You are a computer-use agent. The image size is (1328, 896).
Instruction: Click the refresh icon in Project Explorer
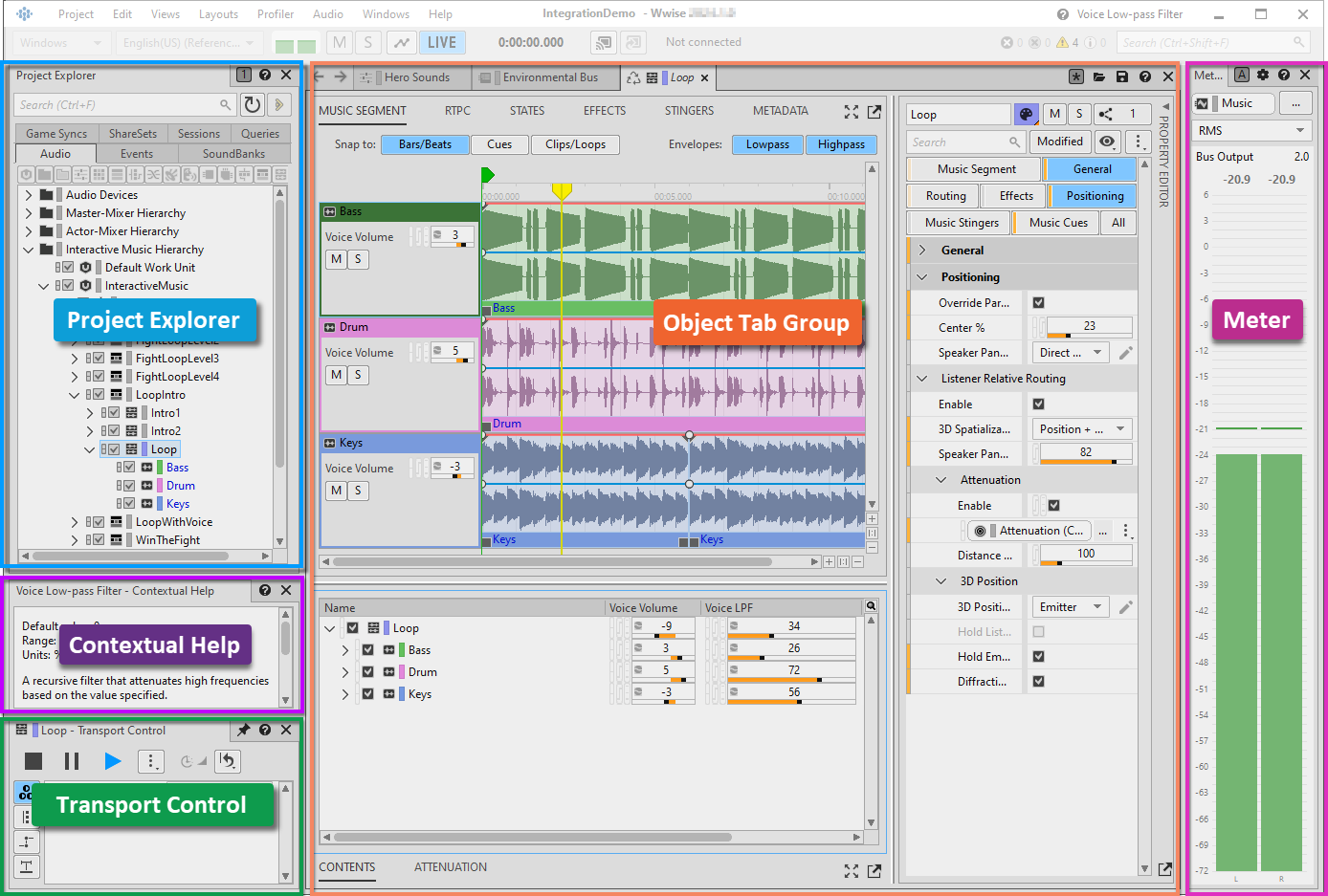(253, 105)
